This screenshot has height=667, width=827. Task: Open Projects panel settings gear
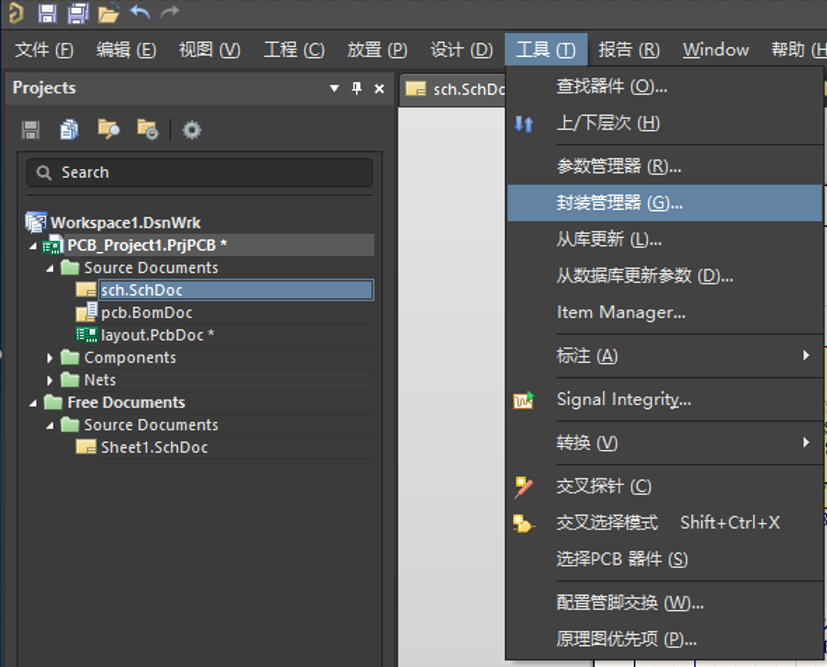point(191,130)
